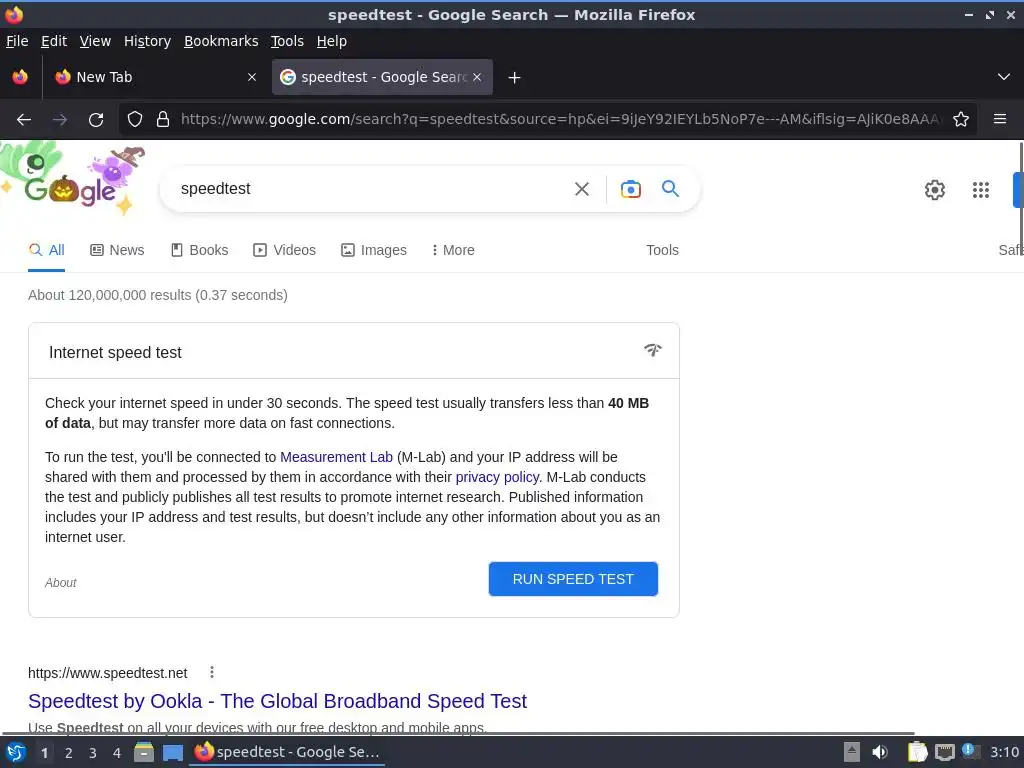The image size is (1024, 768).
Task: Click the Firefox address bar URL
Action: pyautogui.click(x=560, y=119)
